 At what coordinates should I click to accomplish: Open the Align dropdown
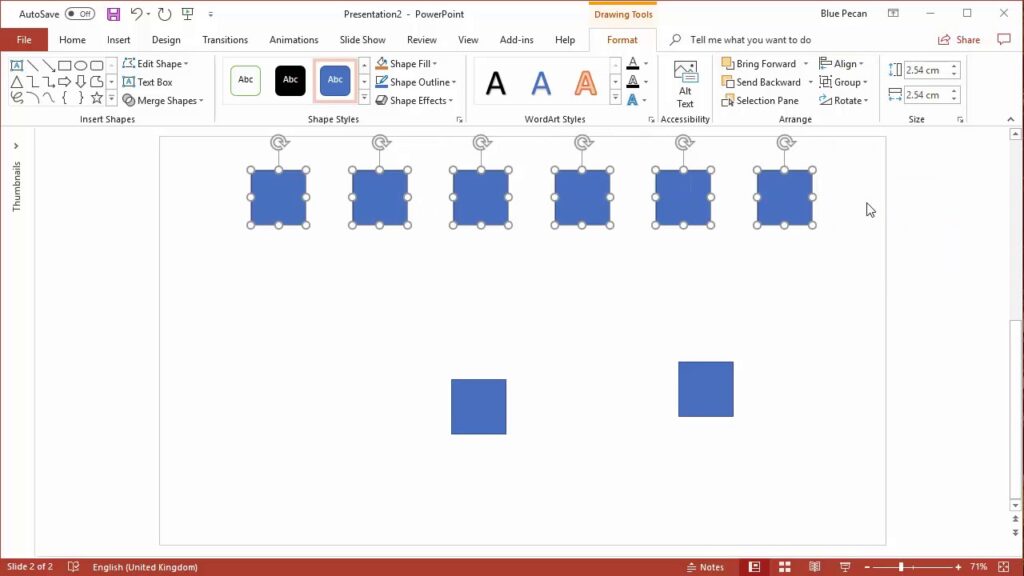pos(843,63)
